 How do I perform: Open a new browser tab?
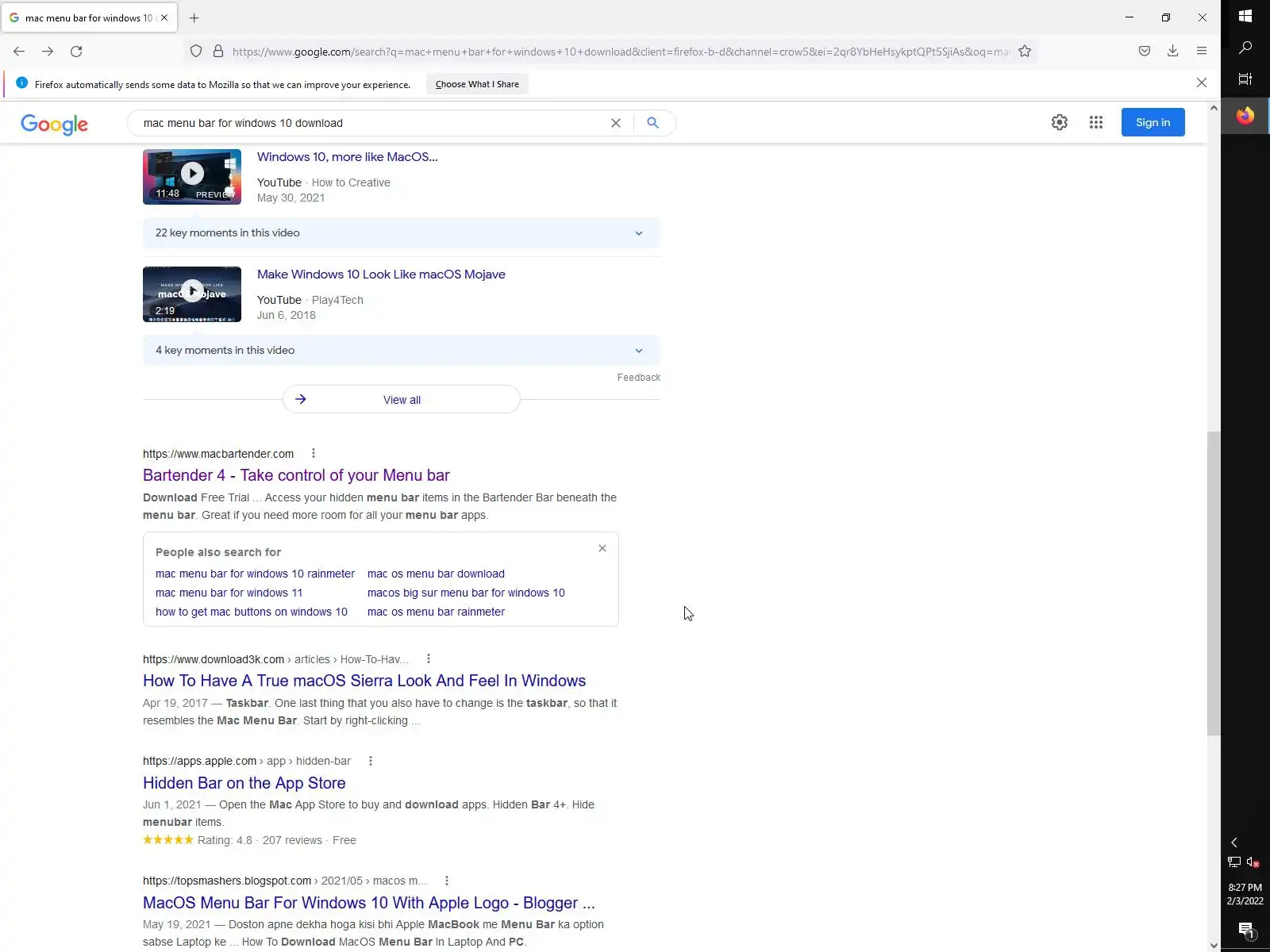pos(194,17)
